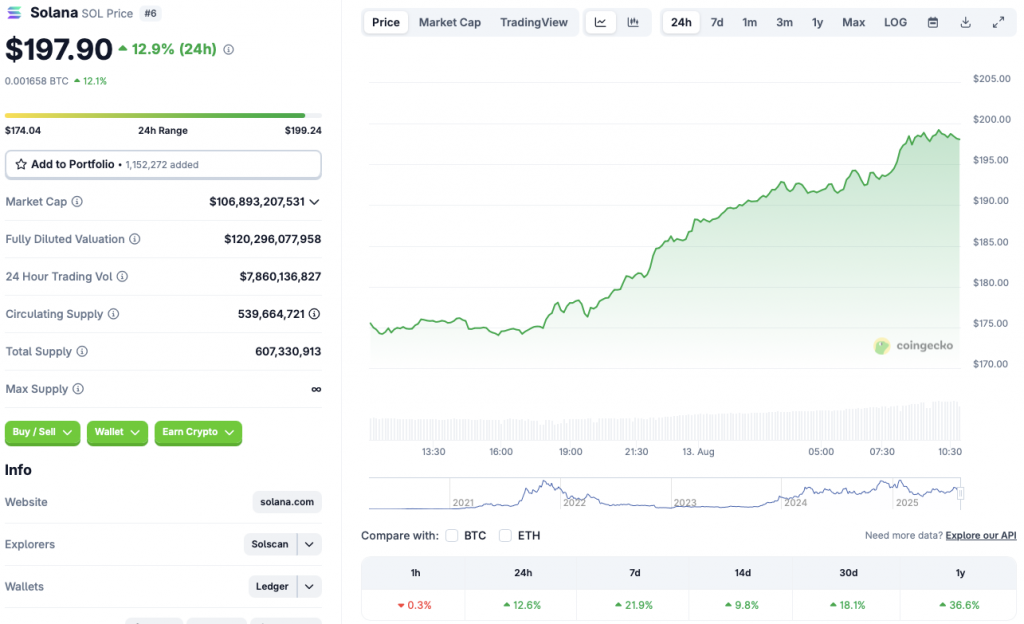Click info icon beside Circulating Supply label
The image size is (1024, 624).
(x=114, y=314)
